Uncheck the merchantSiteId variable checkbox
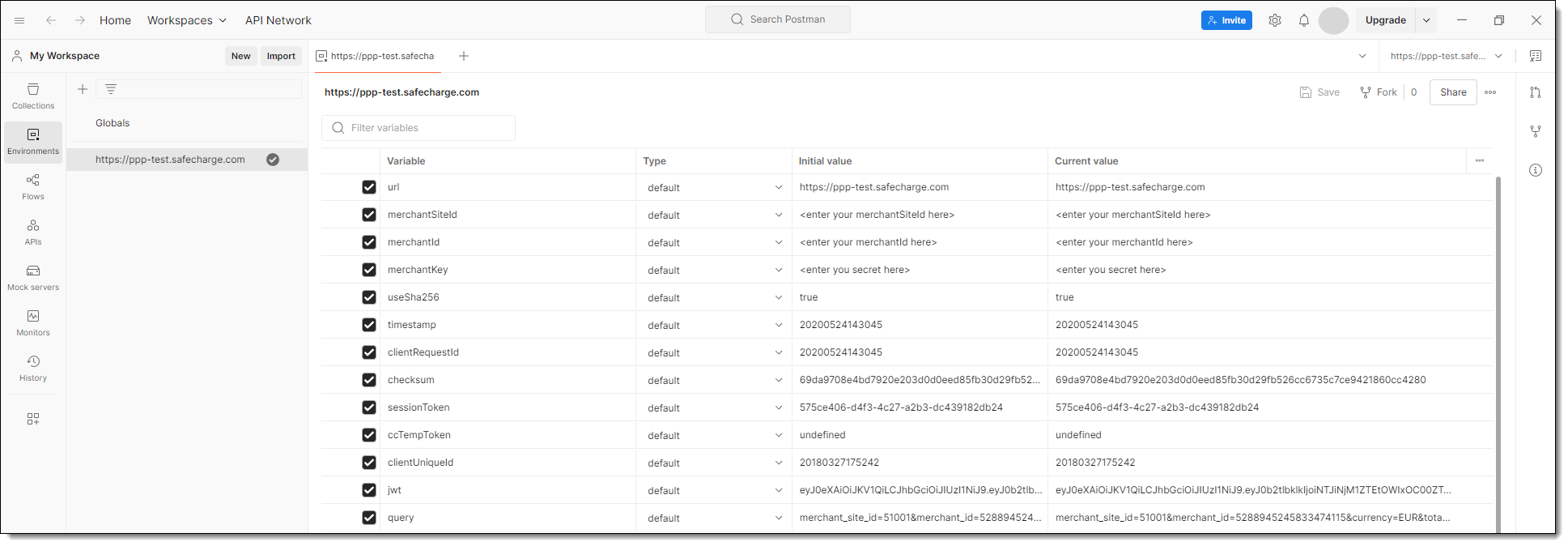 tap(369, 215)
